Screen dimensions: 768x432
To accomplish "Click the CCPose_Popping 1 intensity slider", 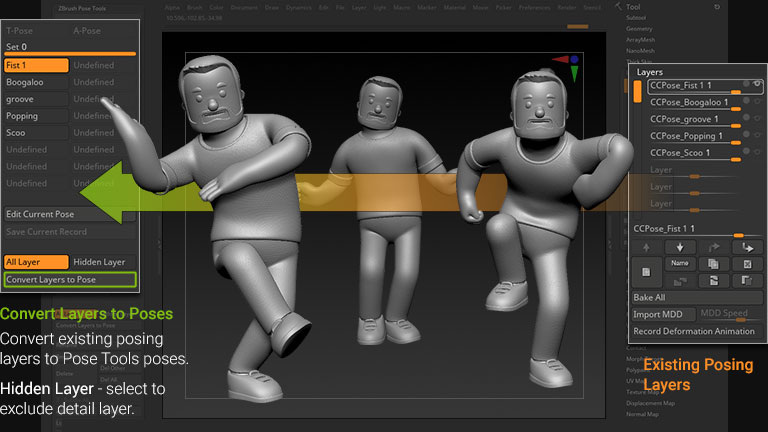I will tap(735, 142).
